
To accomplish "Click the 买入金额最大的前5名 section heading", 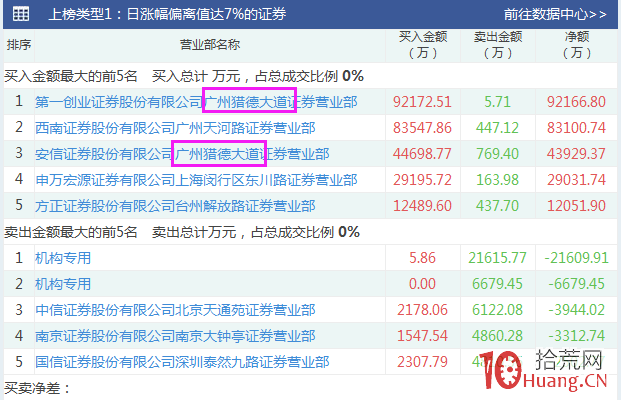I will (x=70, y=76).
